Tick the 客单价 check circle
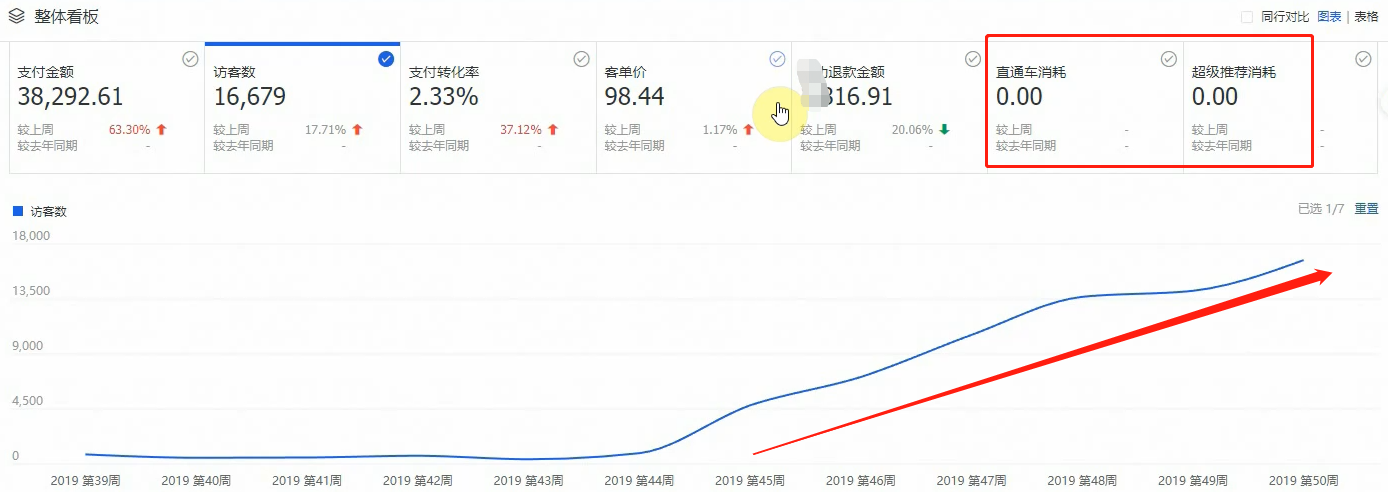The width and height of the screenshot is (1388, 492). click(777, 59)
